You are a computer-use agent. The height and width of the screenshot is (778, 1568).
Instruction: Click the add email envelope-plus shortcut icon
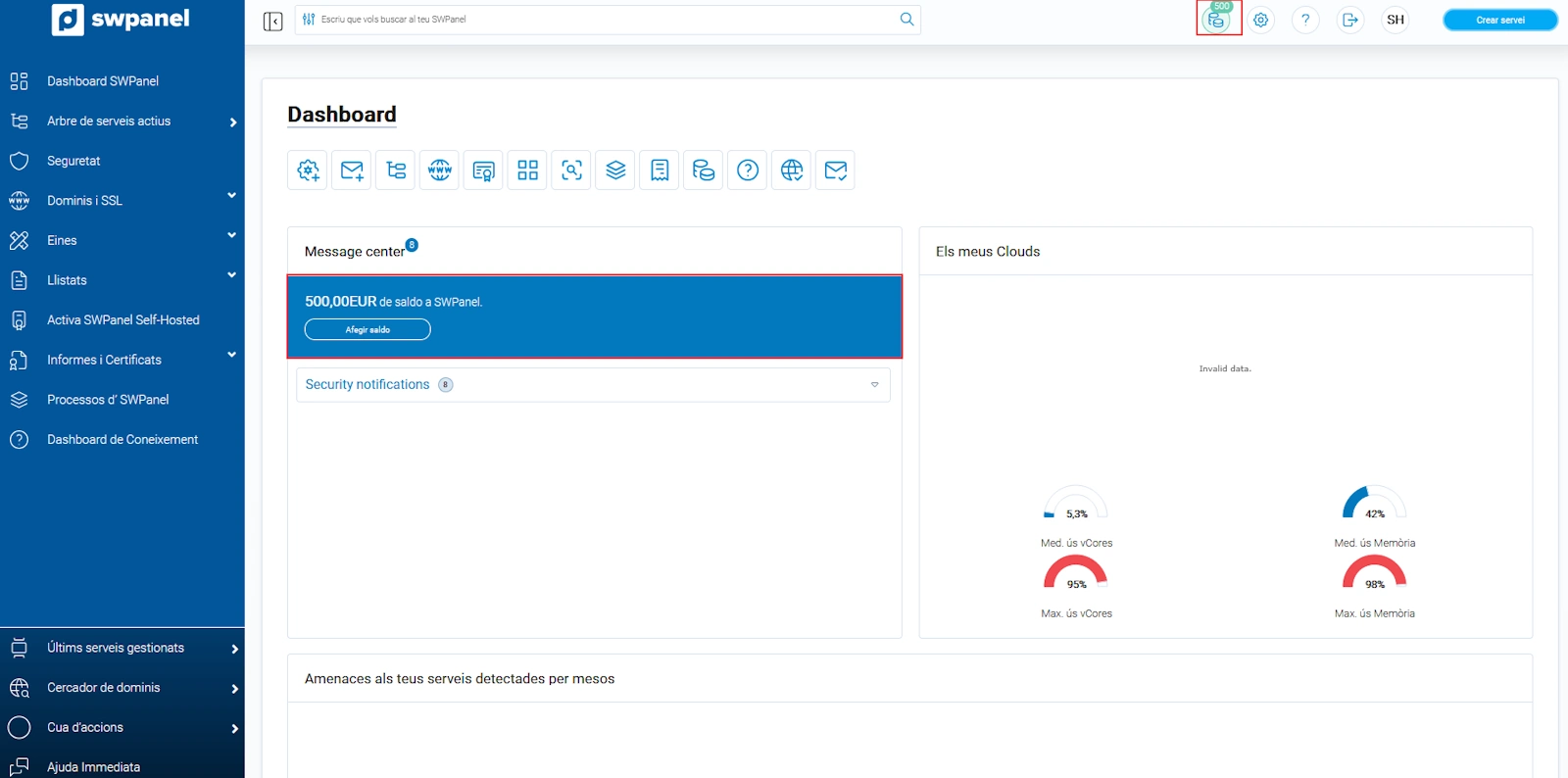(x=352, y=170)
